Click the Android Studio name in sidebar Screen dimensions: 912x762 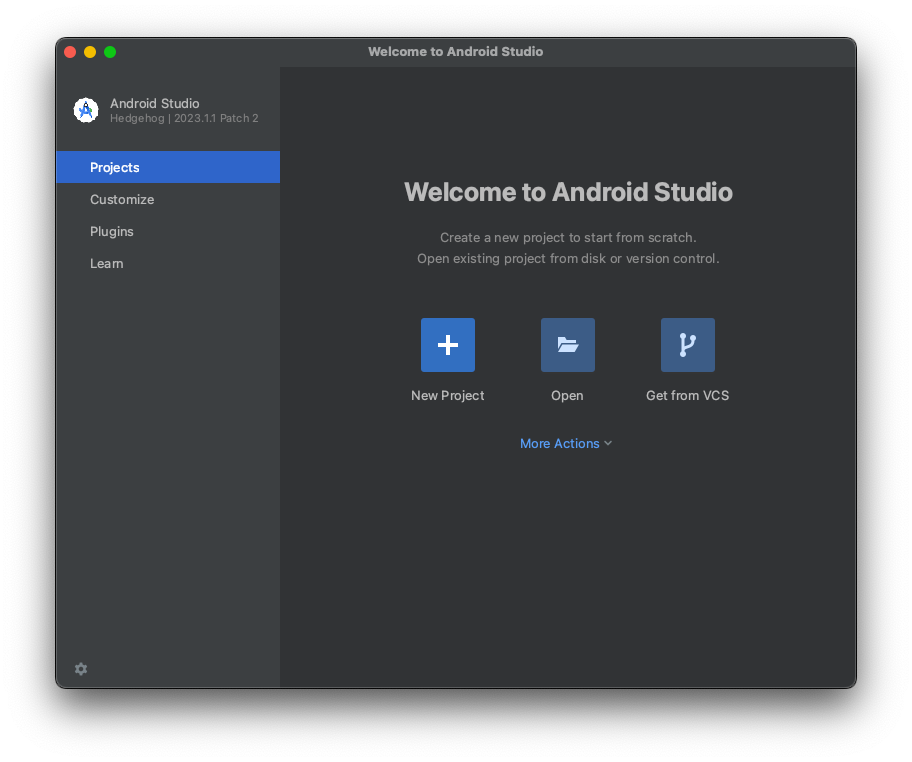pyautogui.click(x=155, y=104)
